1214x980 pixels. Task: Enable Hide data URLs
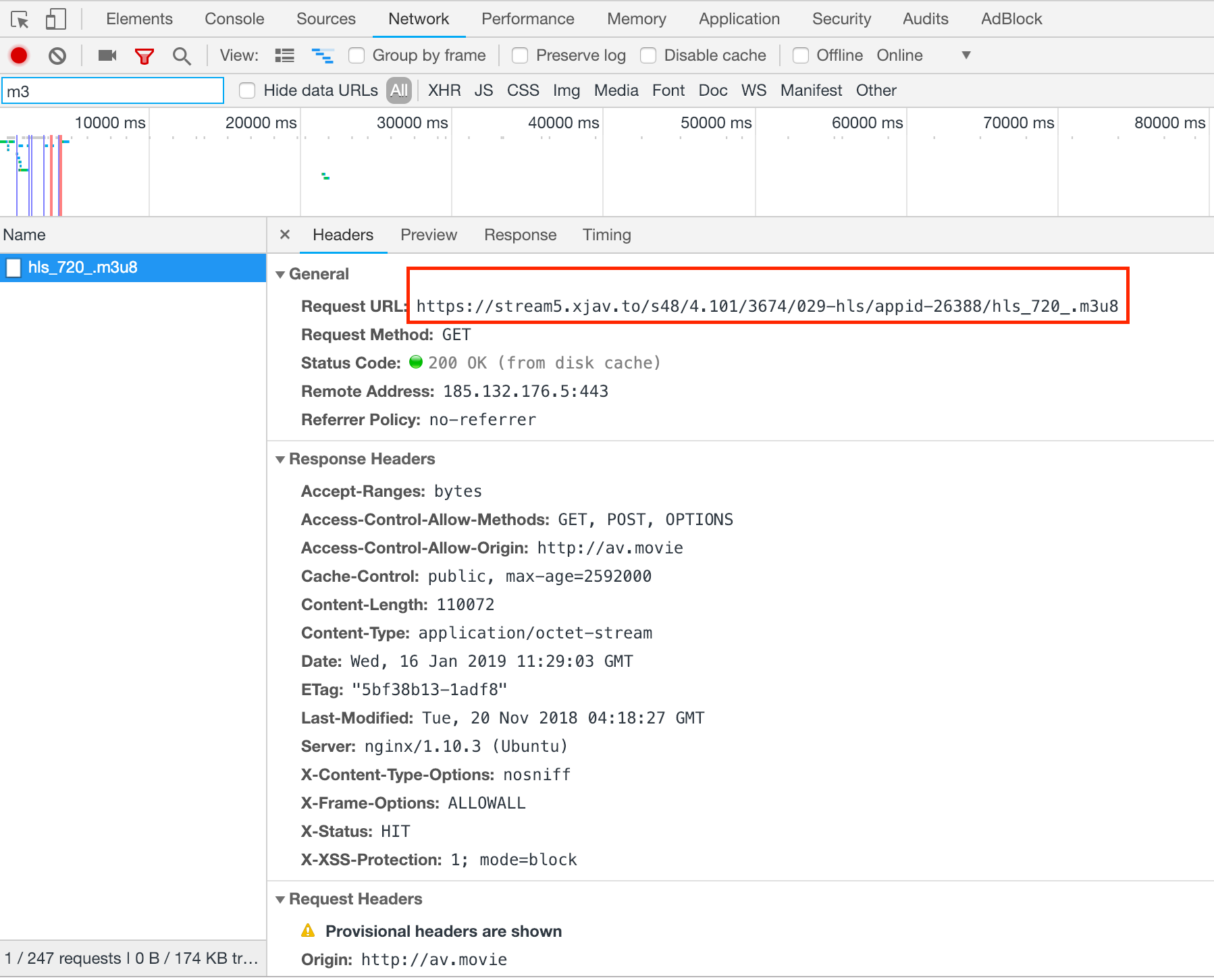[248, 90]
